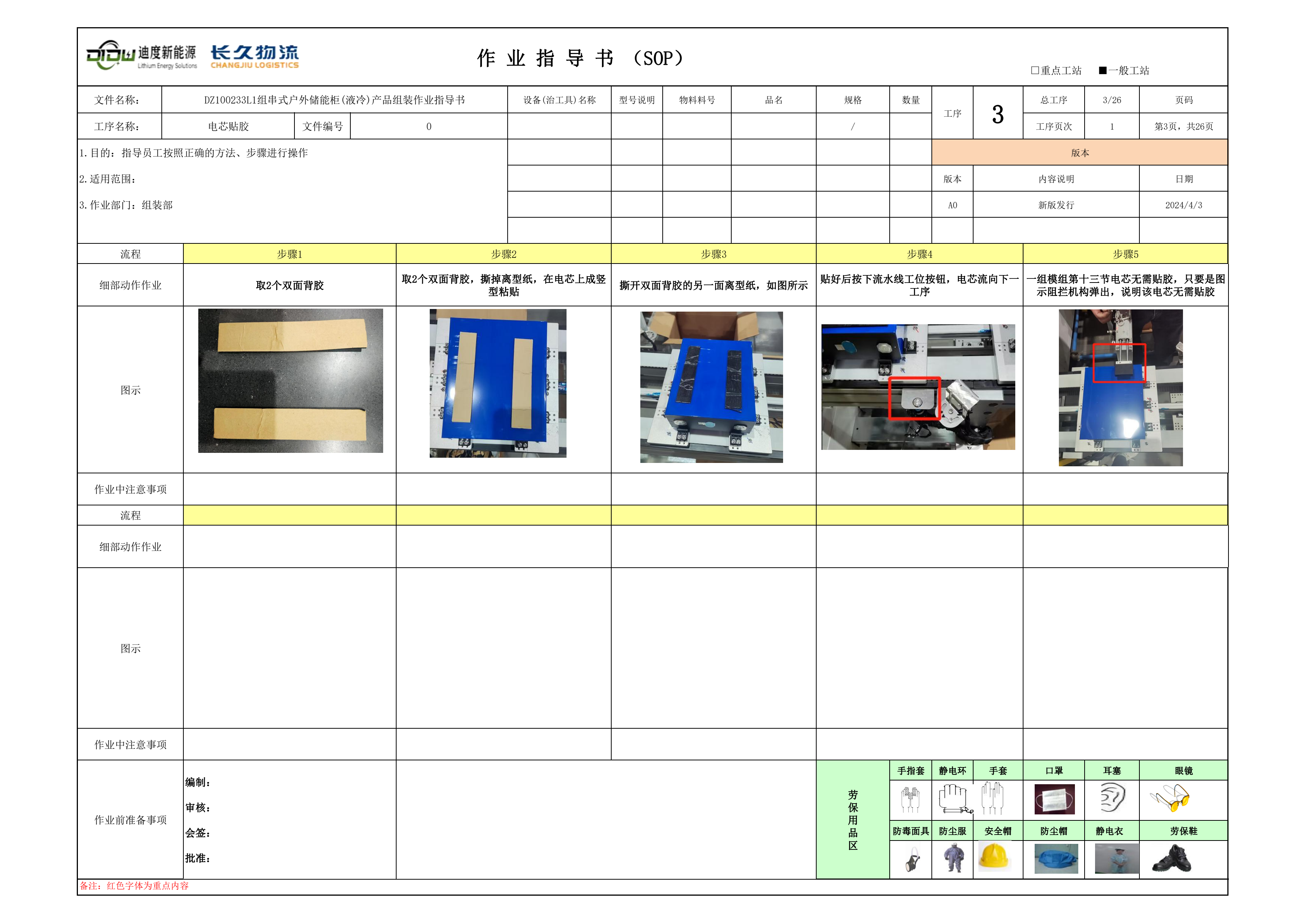Select the 步骤1 header cell
Image resolution: width=1306 pixels, height=924 pixels.
(x=289, y=254)
